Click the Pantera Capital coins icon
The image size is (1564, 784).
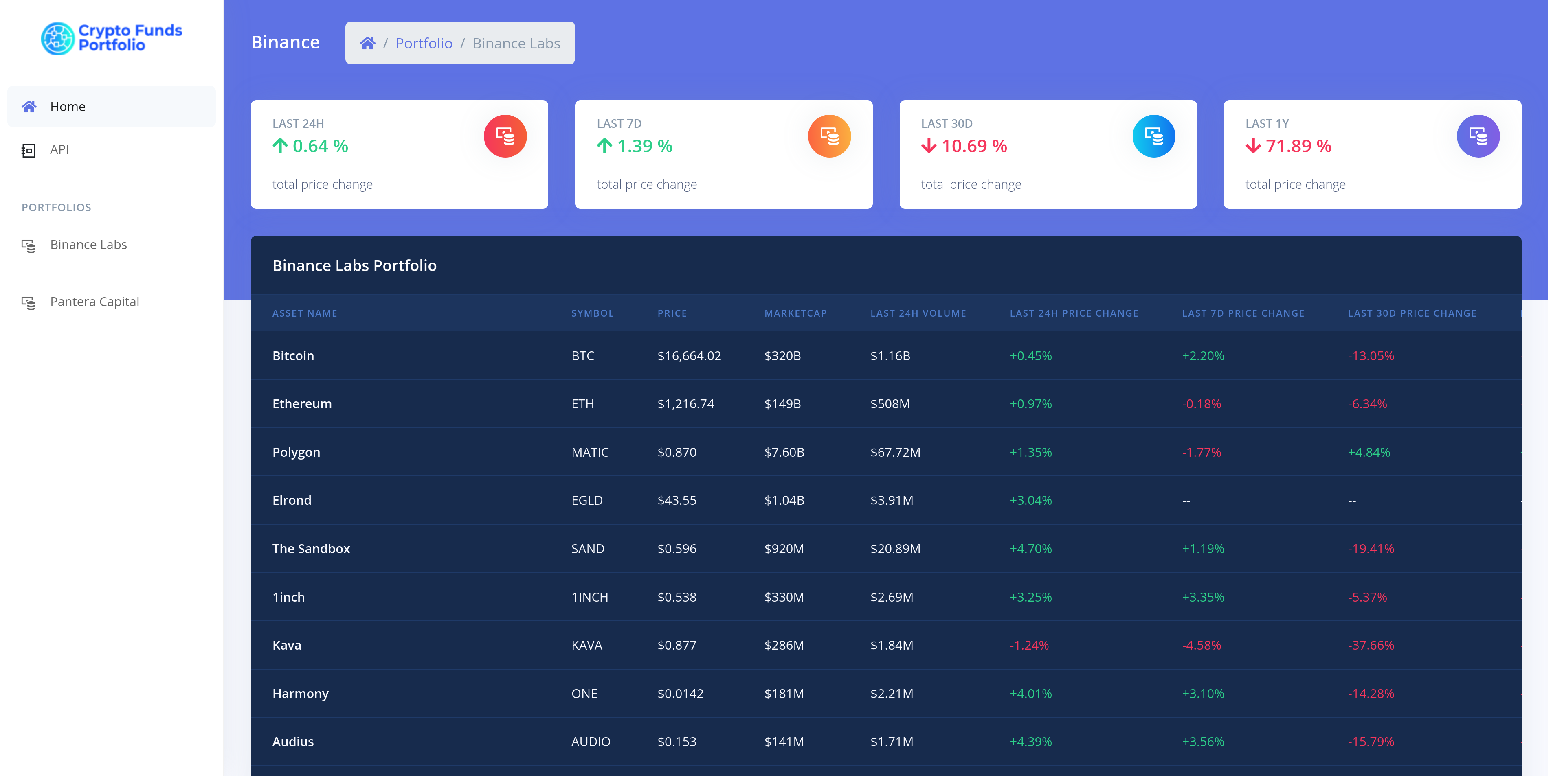(29, 302)
